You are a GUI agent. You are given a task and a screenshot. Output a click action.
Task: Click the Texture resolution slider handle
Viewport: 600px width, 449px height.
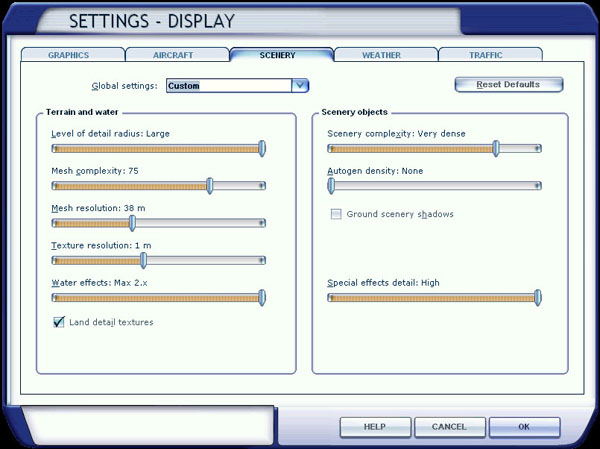click(143, 260)
